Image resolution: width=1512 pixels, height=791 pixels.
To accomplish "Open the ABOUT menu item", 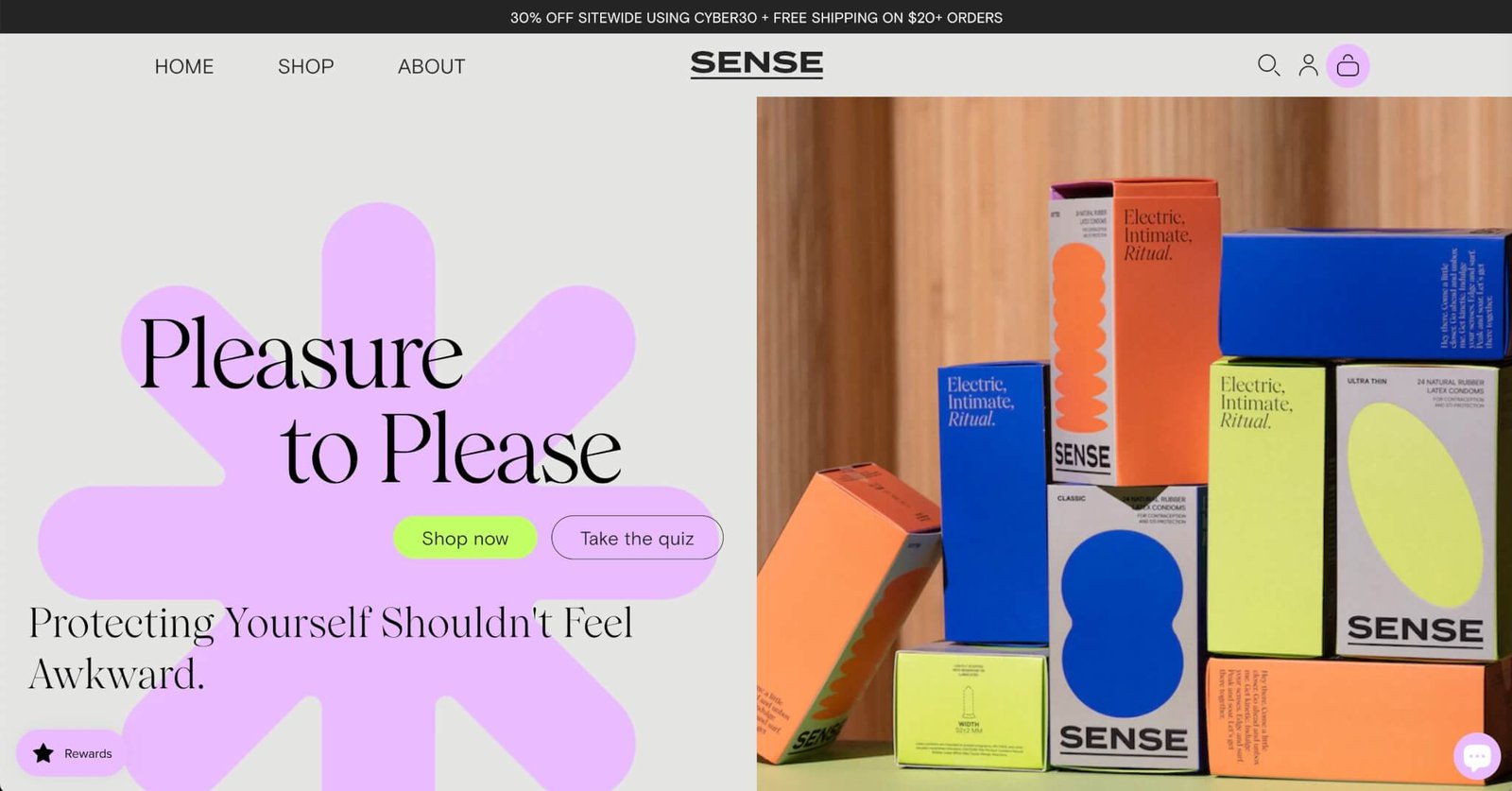I will click(x=431, y=66).
